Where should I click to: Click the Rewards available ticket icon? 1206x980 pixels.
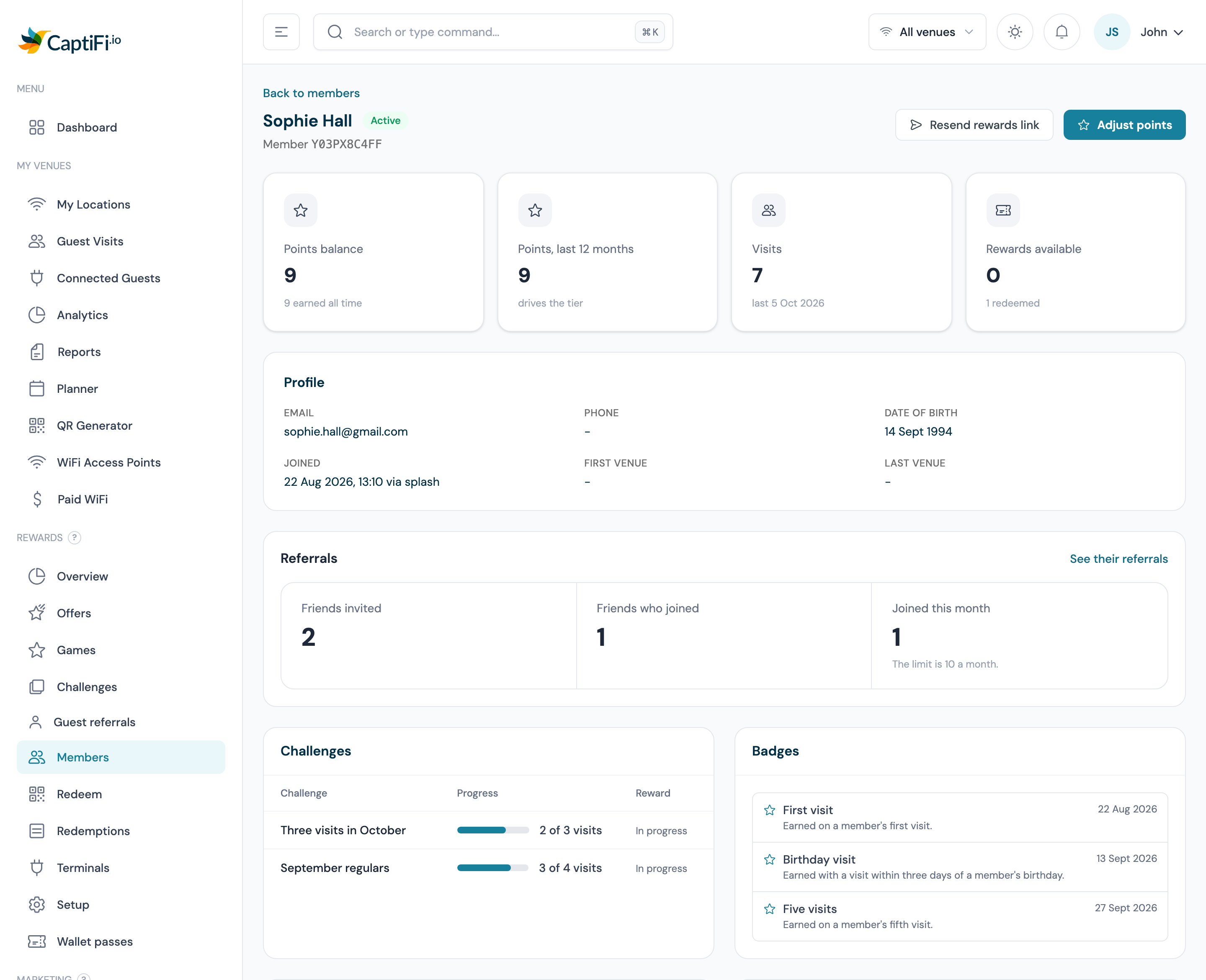pos(1003,211)
